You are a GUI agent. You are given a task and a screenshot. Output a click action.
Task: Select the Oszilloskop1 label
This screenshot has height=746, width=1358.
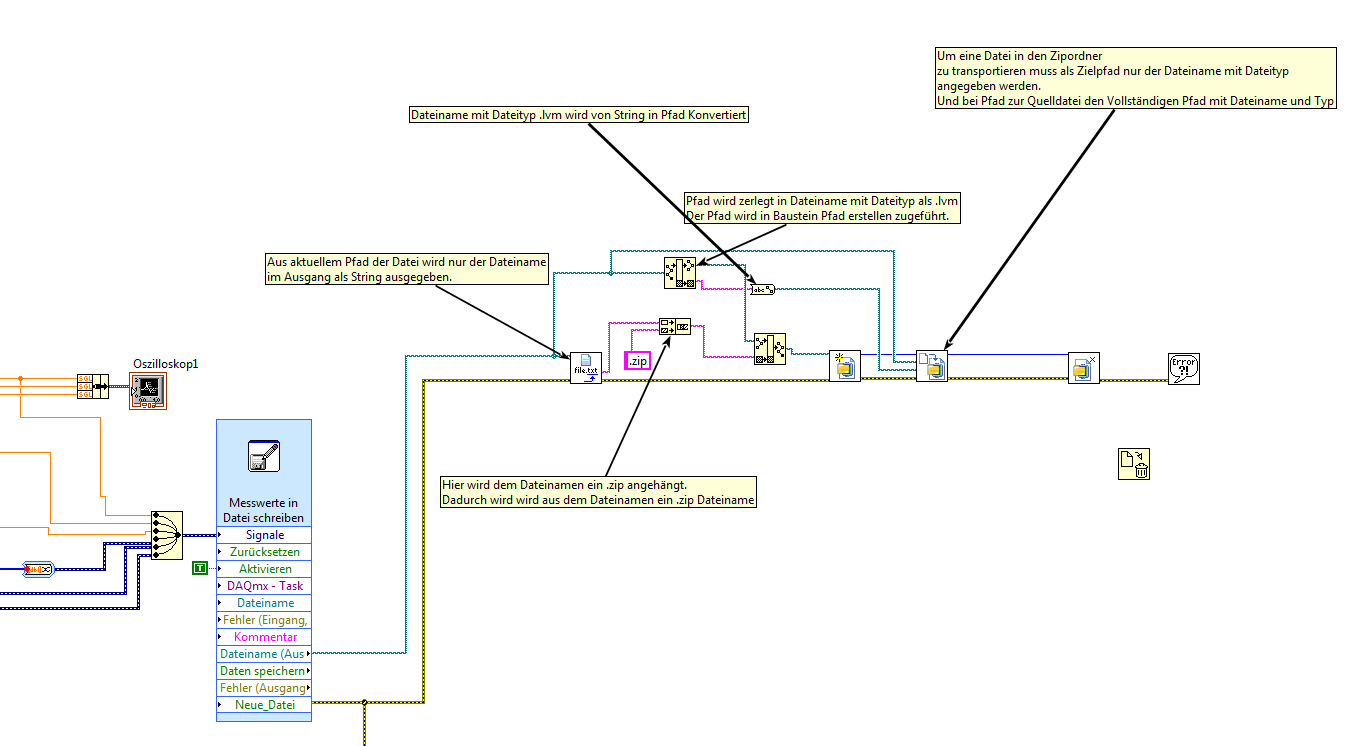point(166,364)
